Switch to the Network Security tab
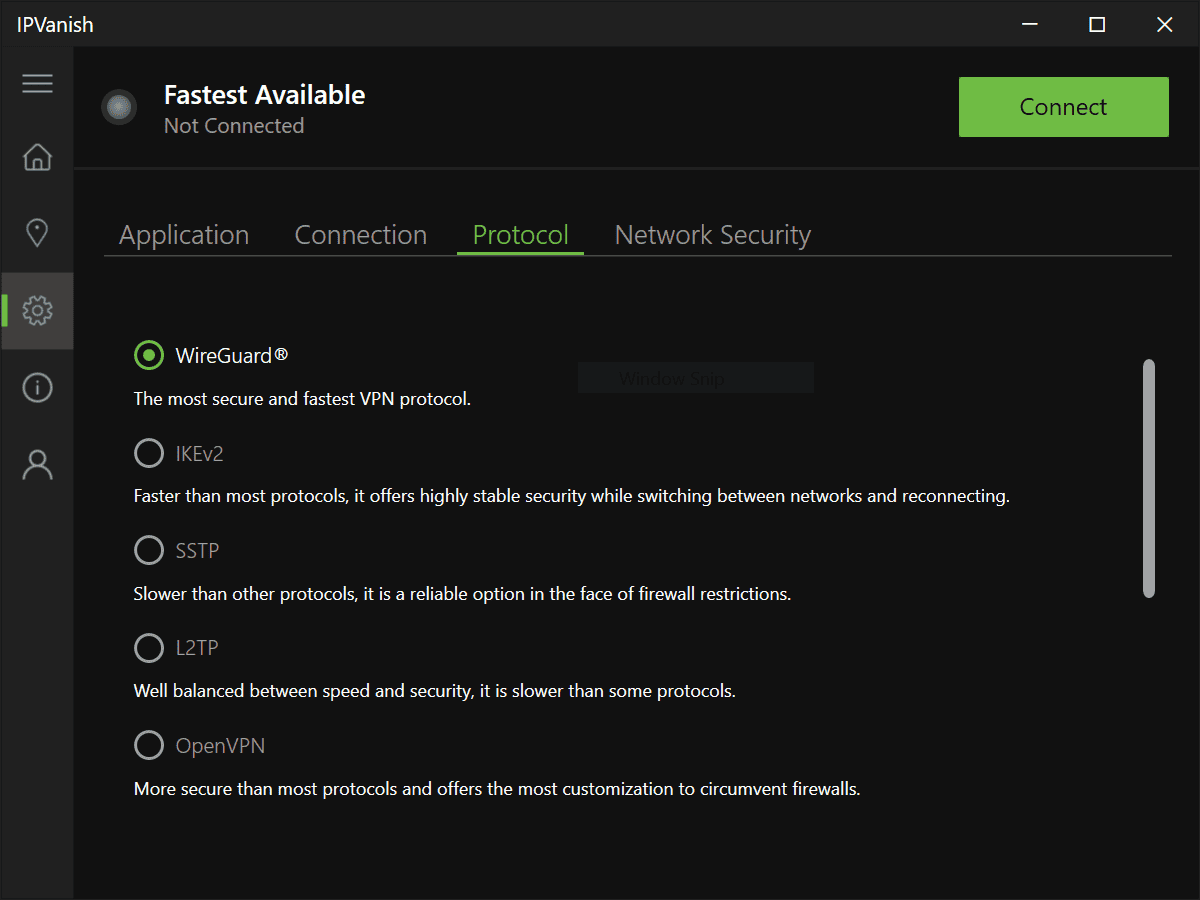 (x=713, y=235)
